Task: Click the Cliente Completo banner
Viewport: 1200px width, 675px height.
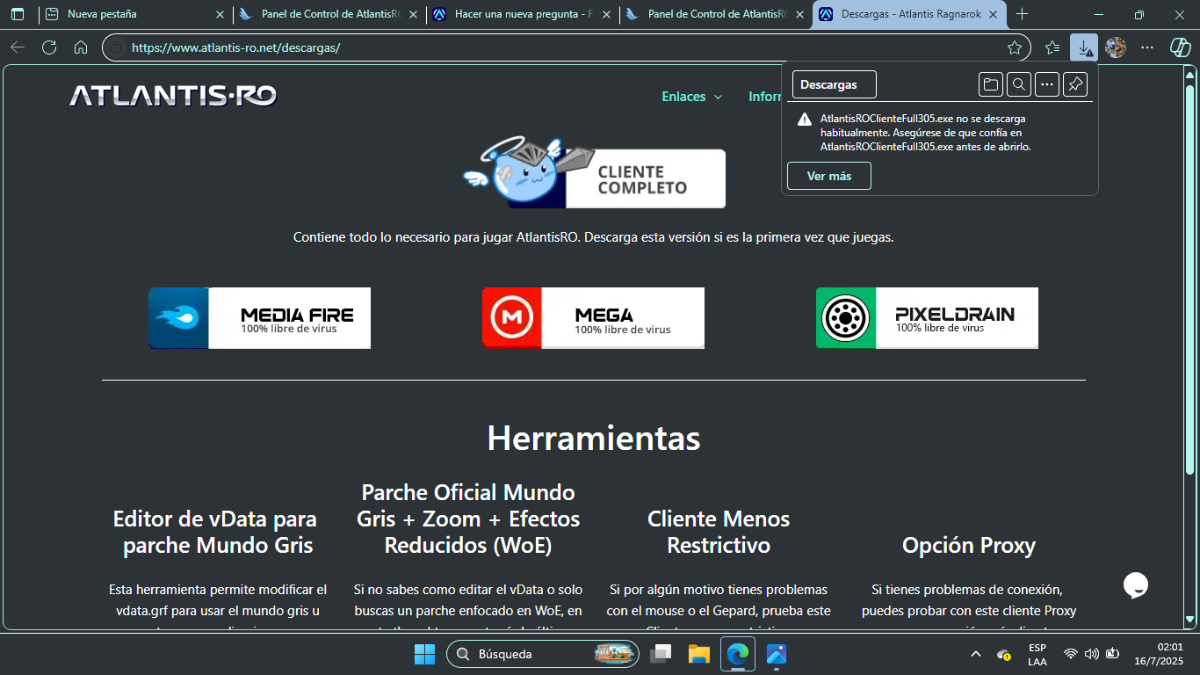Action: [596, 172]
